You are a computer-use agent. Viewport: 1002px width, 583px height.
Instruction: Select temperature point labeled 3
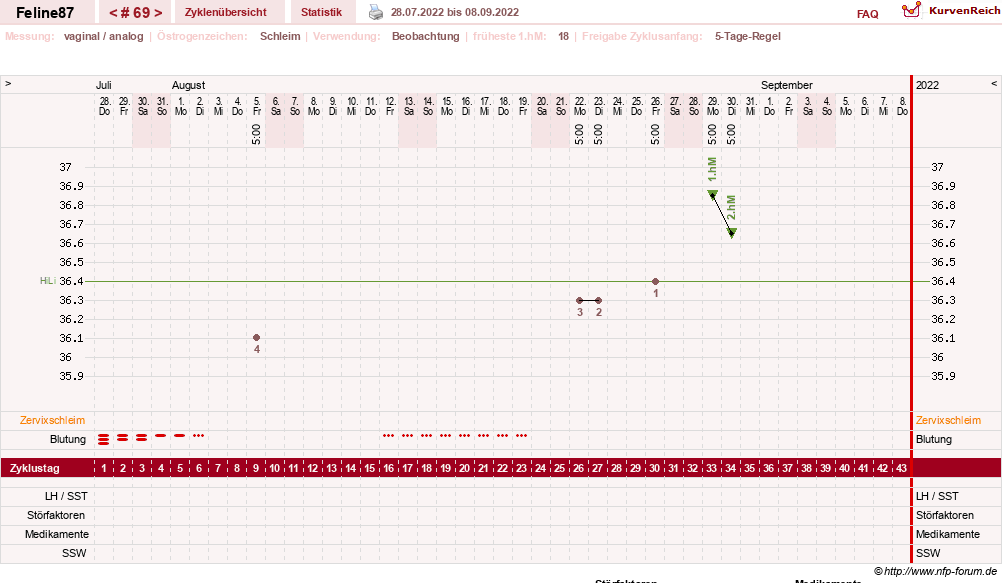580,300
